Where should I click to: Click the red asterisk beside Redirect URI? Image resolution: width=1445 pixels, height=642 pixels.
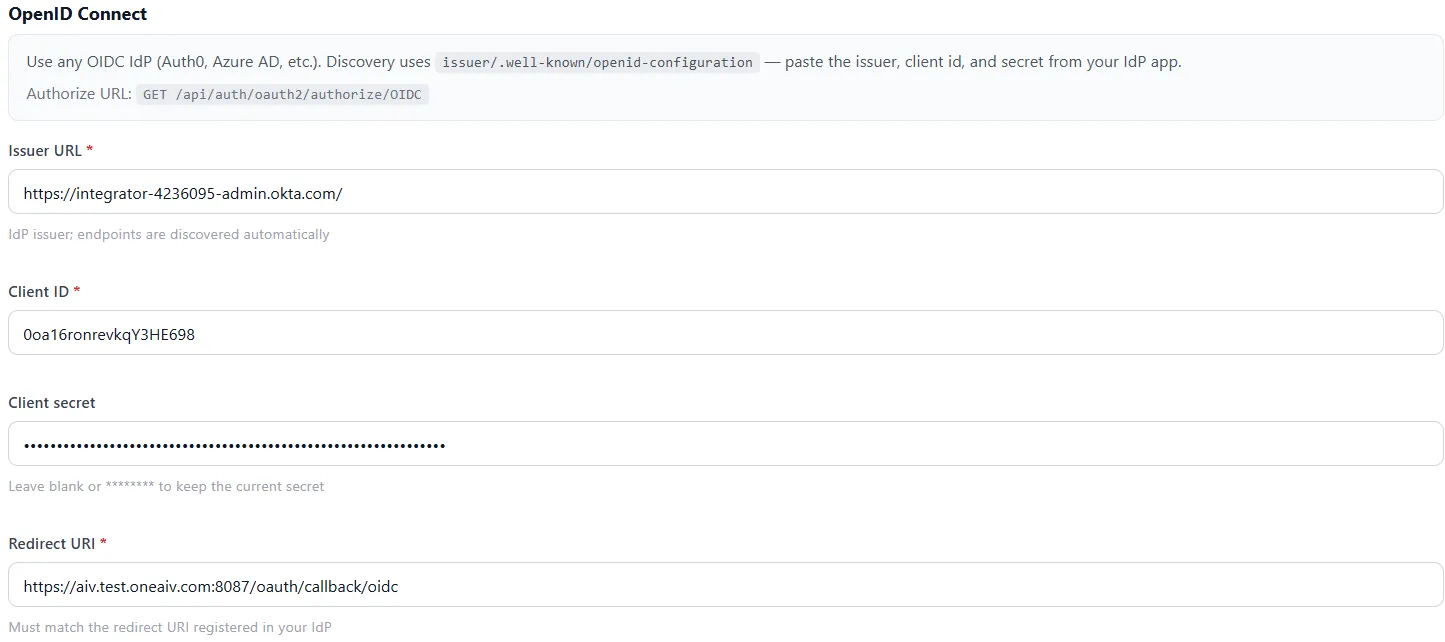[x=103, y=542]
